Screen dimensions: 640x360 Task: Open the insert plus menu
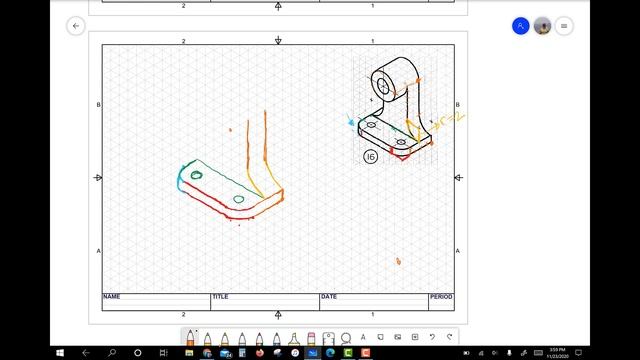(x=415, y=337)
